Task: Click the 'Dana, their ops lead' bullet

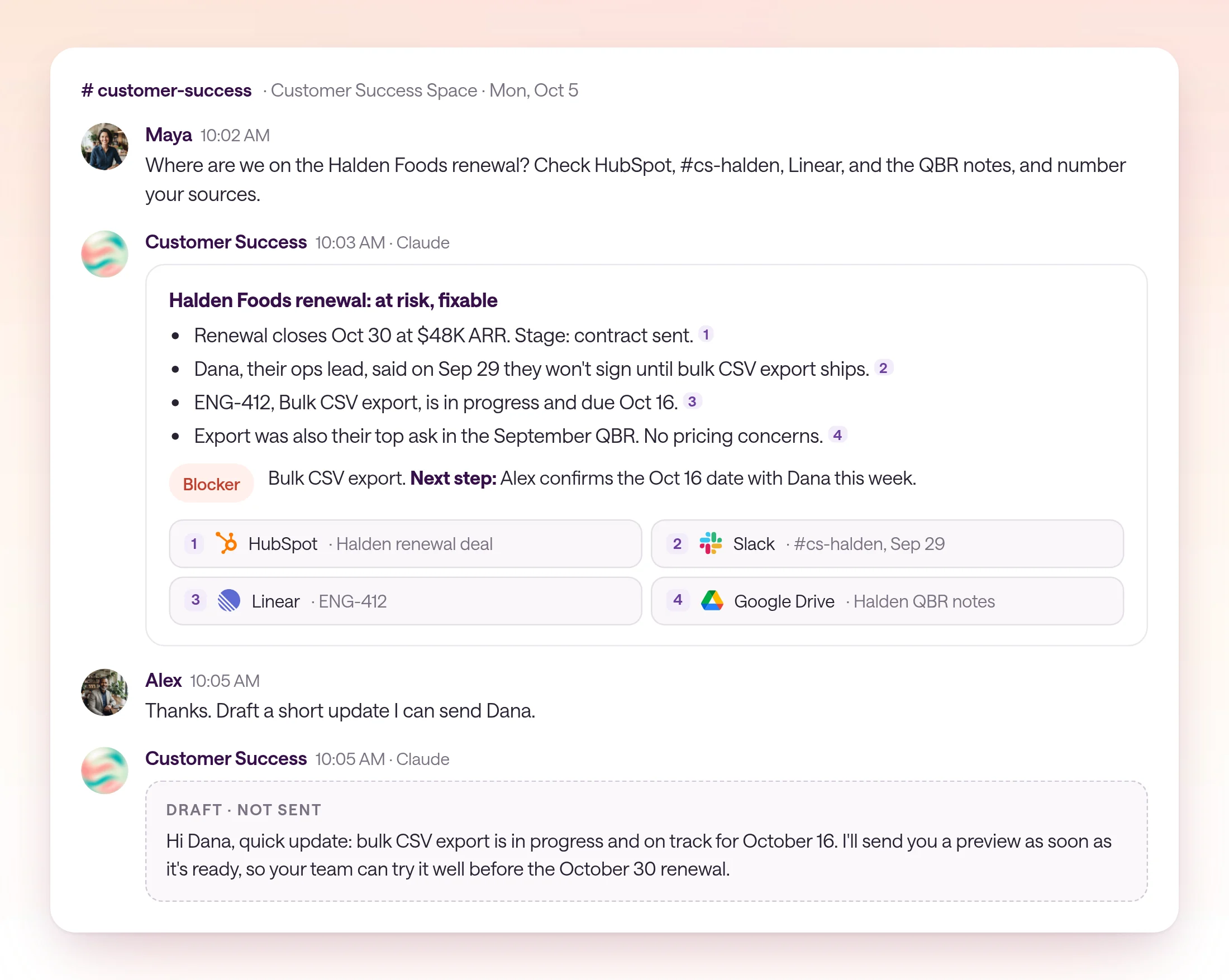Action: pyautogui.click(x=531, y=369)
